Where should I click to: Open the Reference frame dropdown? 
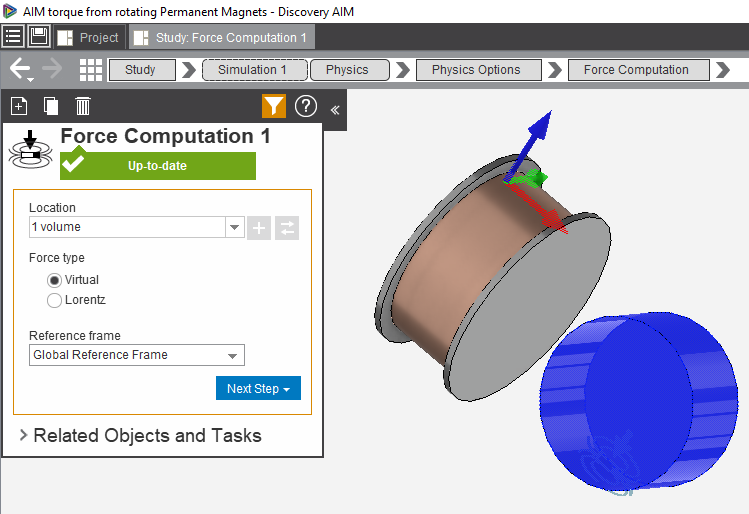point(137,355)
